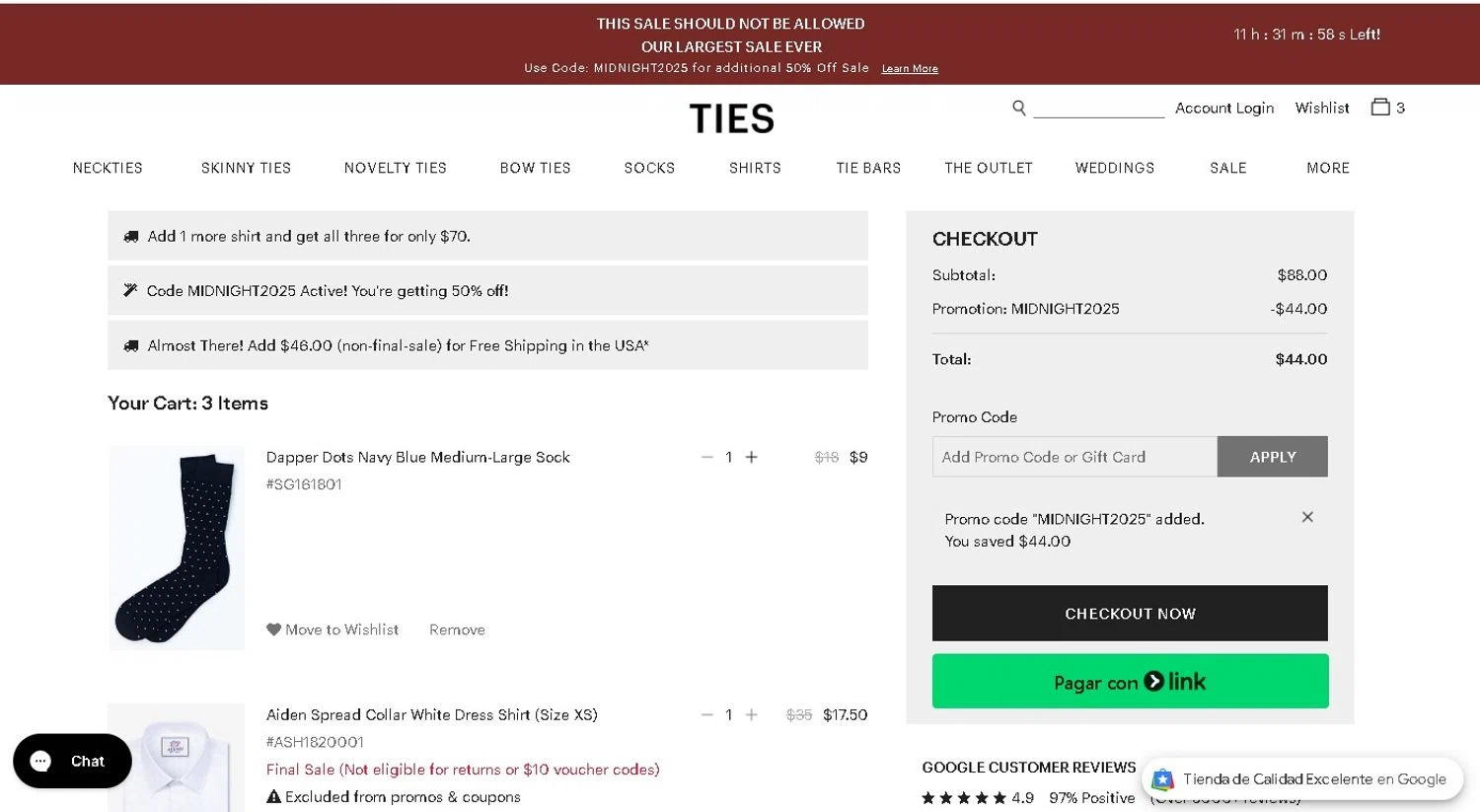Open the shopping bag cart icon
The width and height of the screenshot is (1480, 812).
pyautogui.click(x=1380, y=107)
